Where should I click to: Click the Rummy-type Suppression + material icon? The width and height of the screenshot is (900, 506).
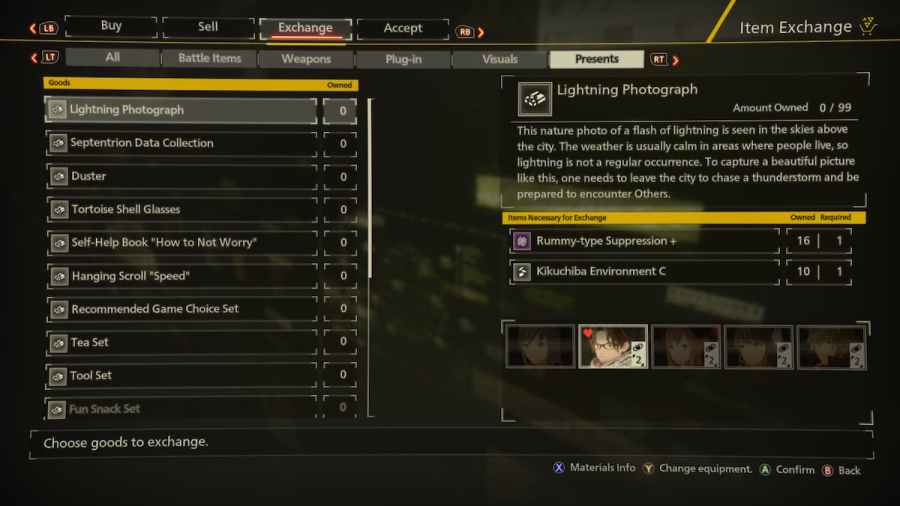tap(522, 241)
